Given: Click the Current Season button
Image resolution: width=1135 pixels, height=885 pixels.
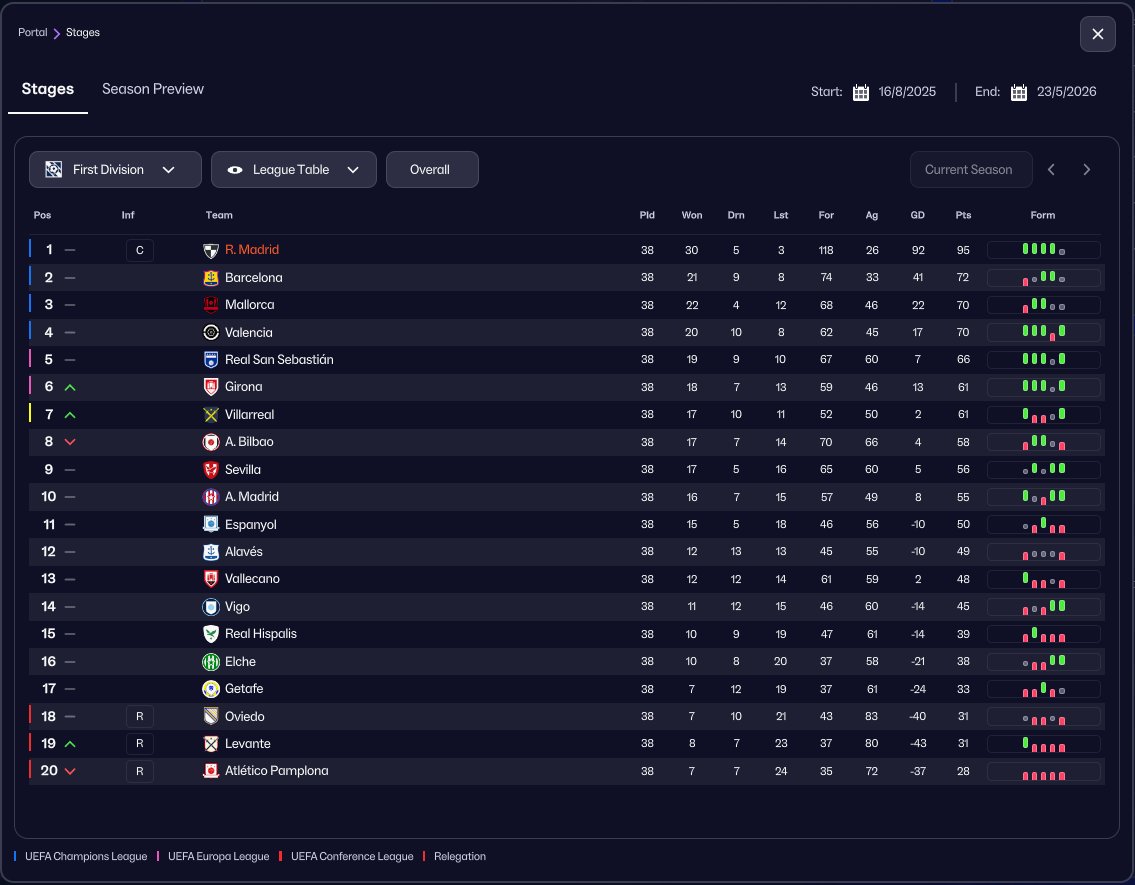Looking at the screenshot, I should (971, 169).
